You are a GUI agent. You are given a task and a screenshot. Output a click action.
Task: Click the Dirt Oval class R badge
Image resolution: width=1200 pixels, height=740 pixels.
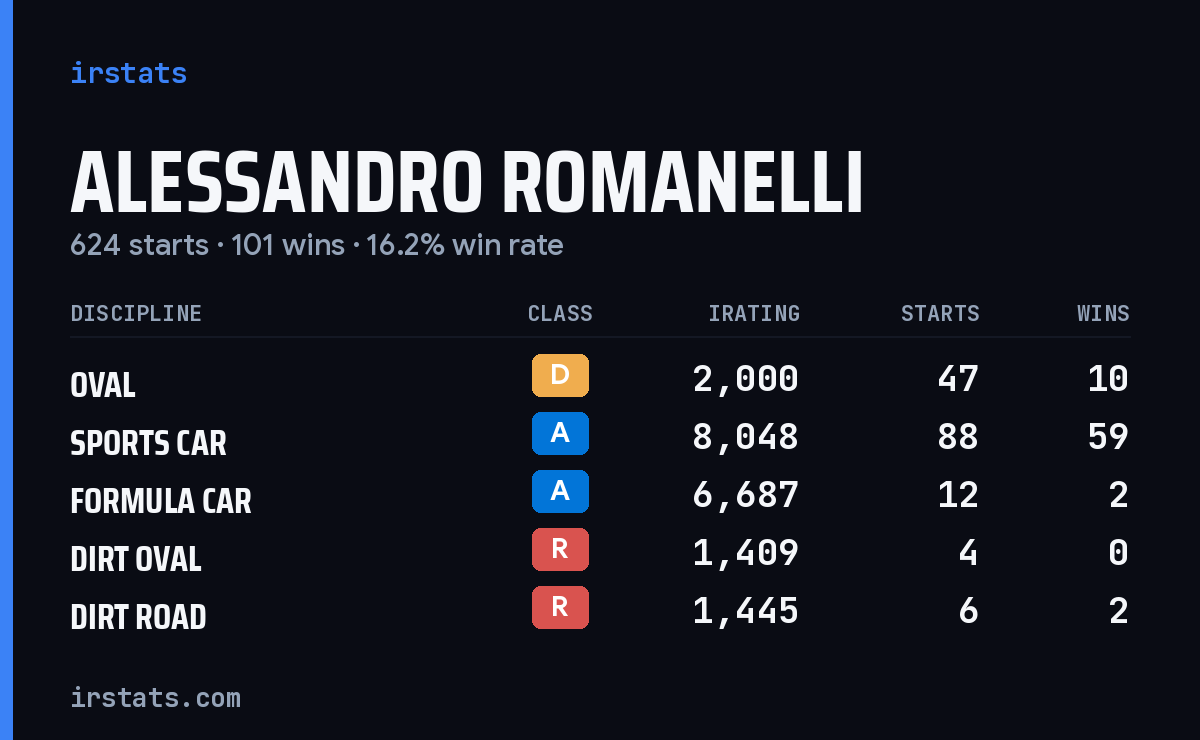pos(560,549)
